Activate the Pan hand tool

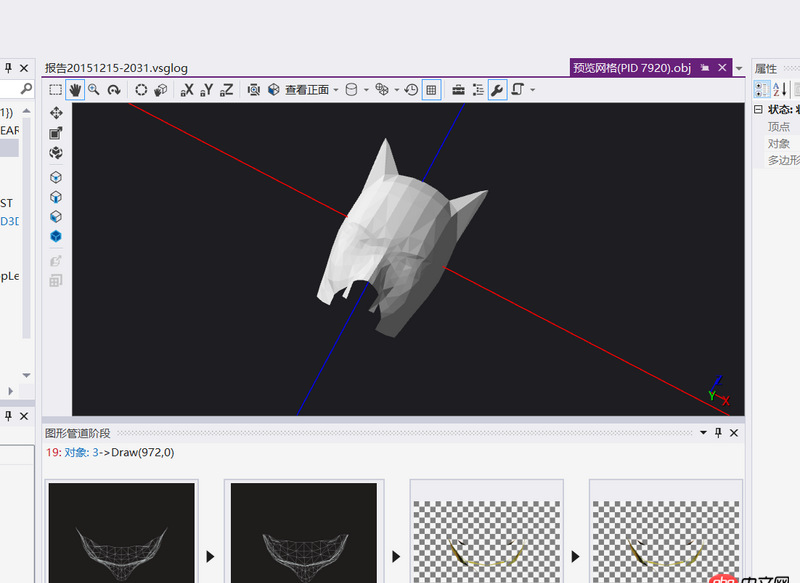pos(75,90)
